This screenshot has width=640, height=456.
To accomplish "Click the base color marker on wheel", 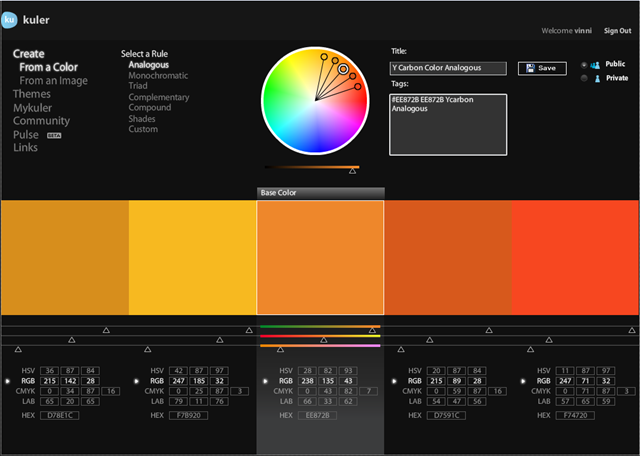I will point(343,69).
